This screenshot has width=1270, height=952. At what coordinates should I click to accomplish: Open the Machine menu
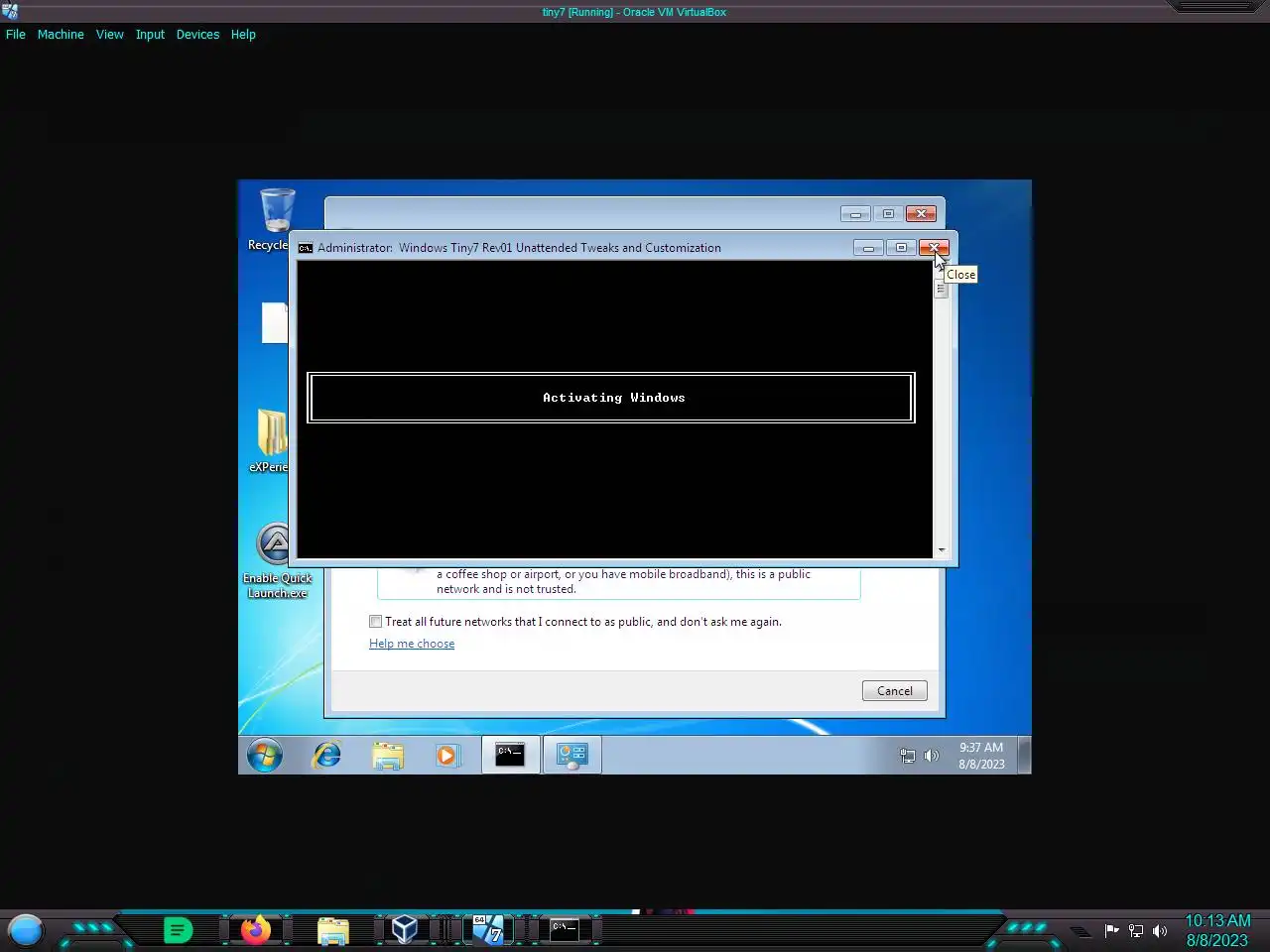tap(61, 34)
